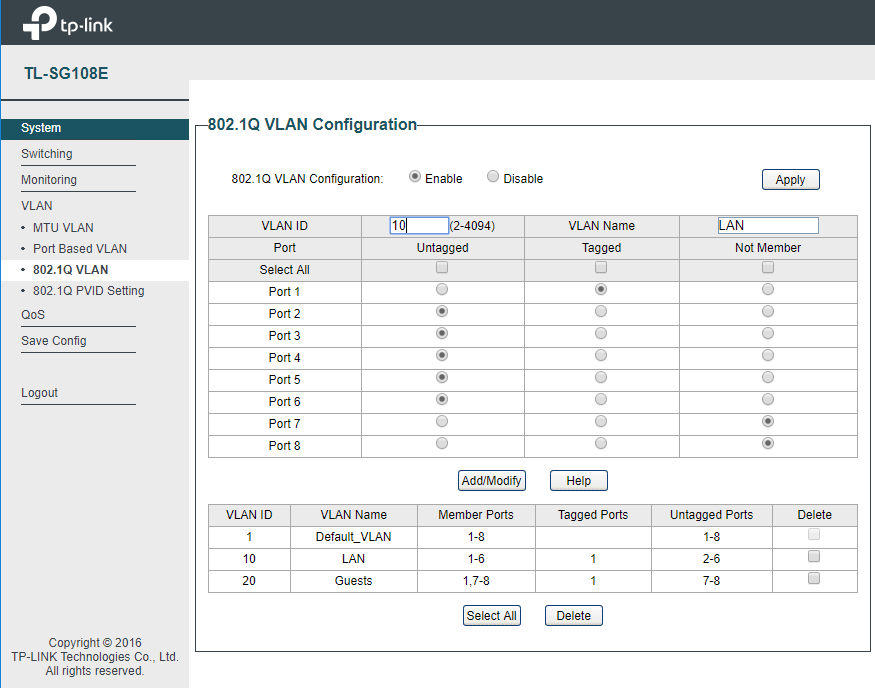Focus the VLAN Name input field

[x=768, y=225]
